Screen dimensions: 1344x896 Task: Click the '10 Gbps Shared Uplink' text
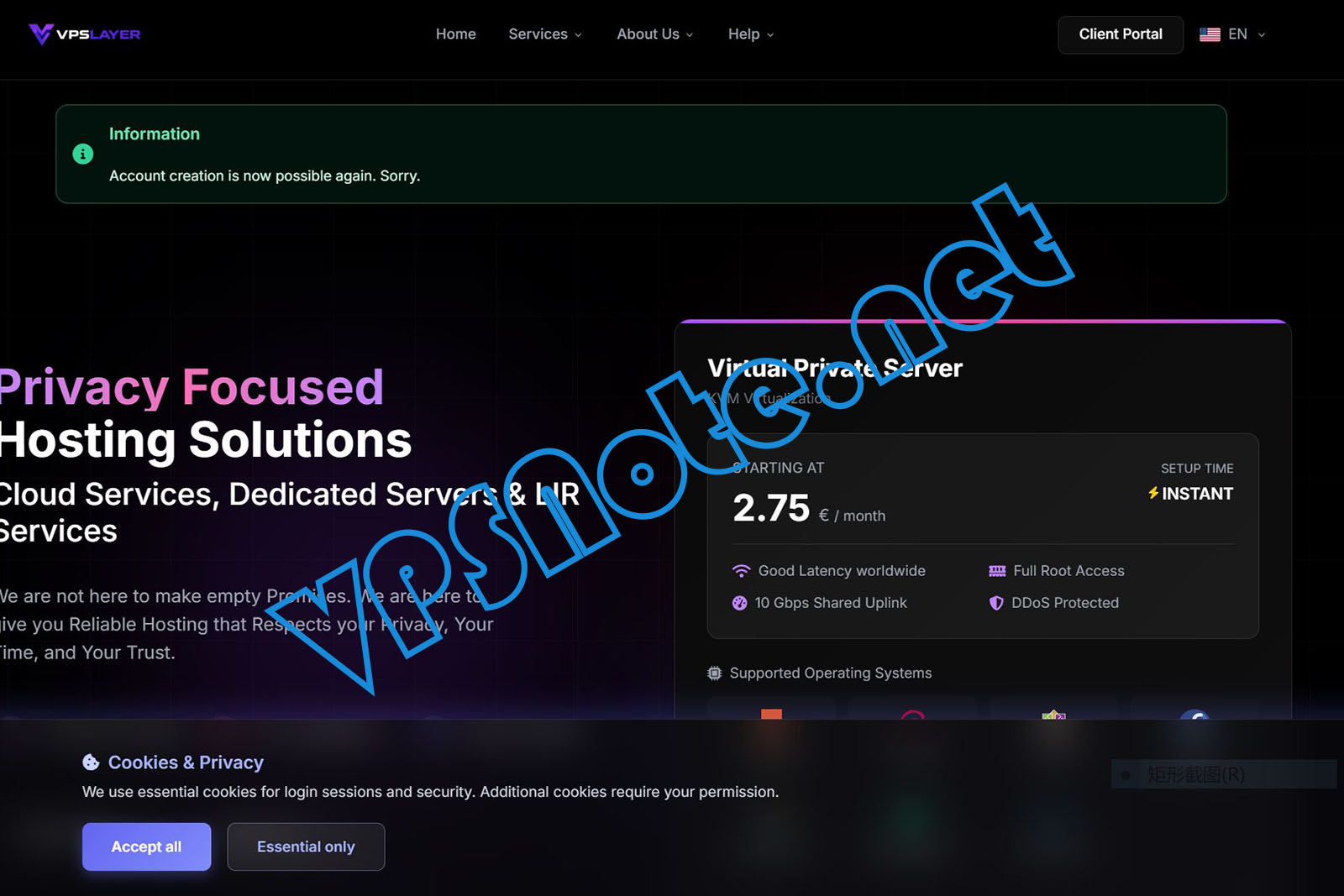coord(831,603)
